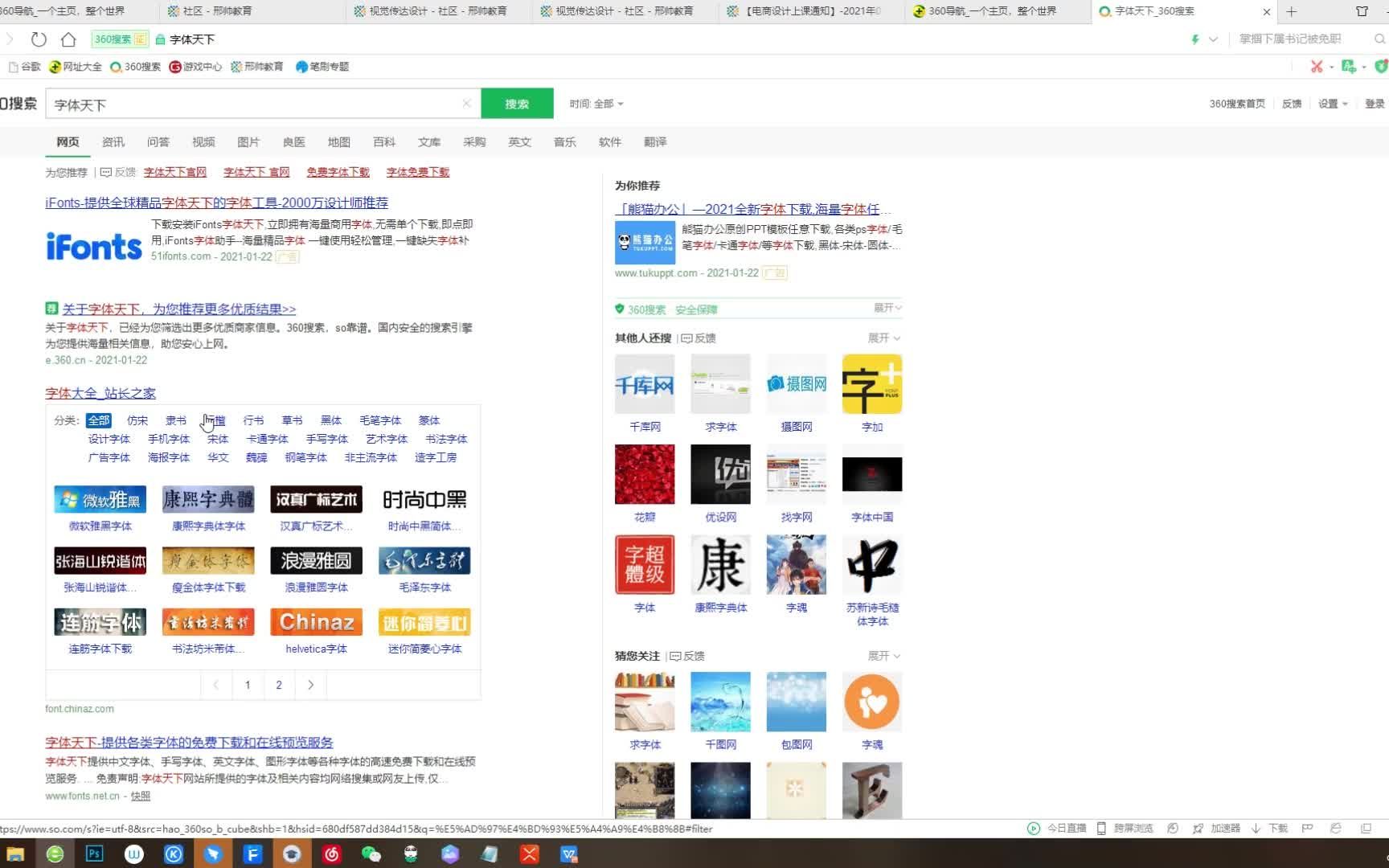Select the 隶书 font category
Viewport: 1389px width, 868px height.
pos(176,420)
